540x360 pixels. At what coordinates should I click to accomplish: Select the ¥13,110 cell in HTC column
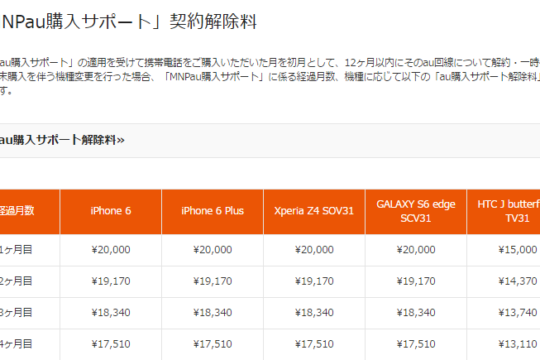pyautogui.click(x=518, y=344)
